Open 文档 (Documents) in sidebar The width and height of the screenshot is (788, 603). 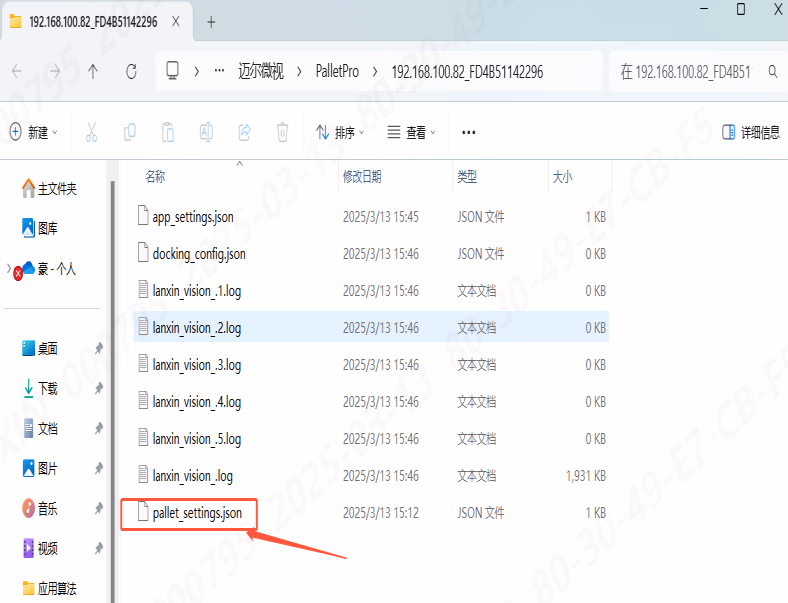point(40,428)
